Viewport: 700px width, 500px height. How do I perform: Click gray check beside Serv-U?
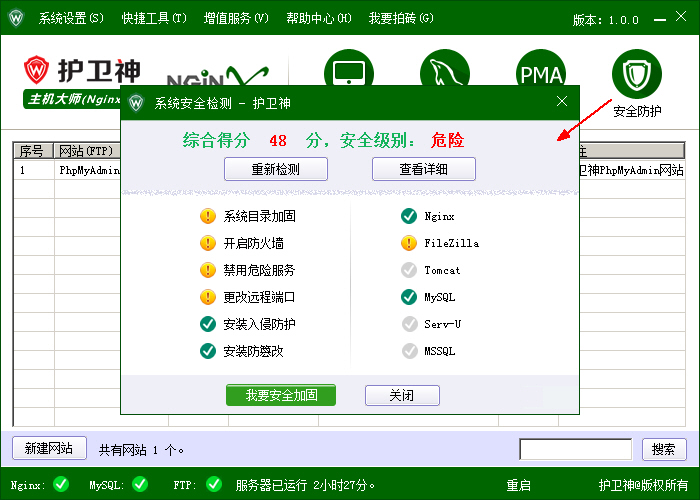pos(409,324)
